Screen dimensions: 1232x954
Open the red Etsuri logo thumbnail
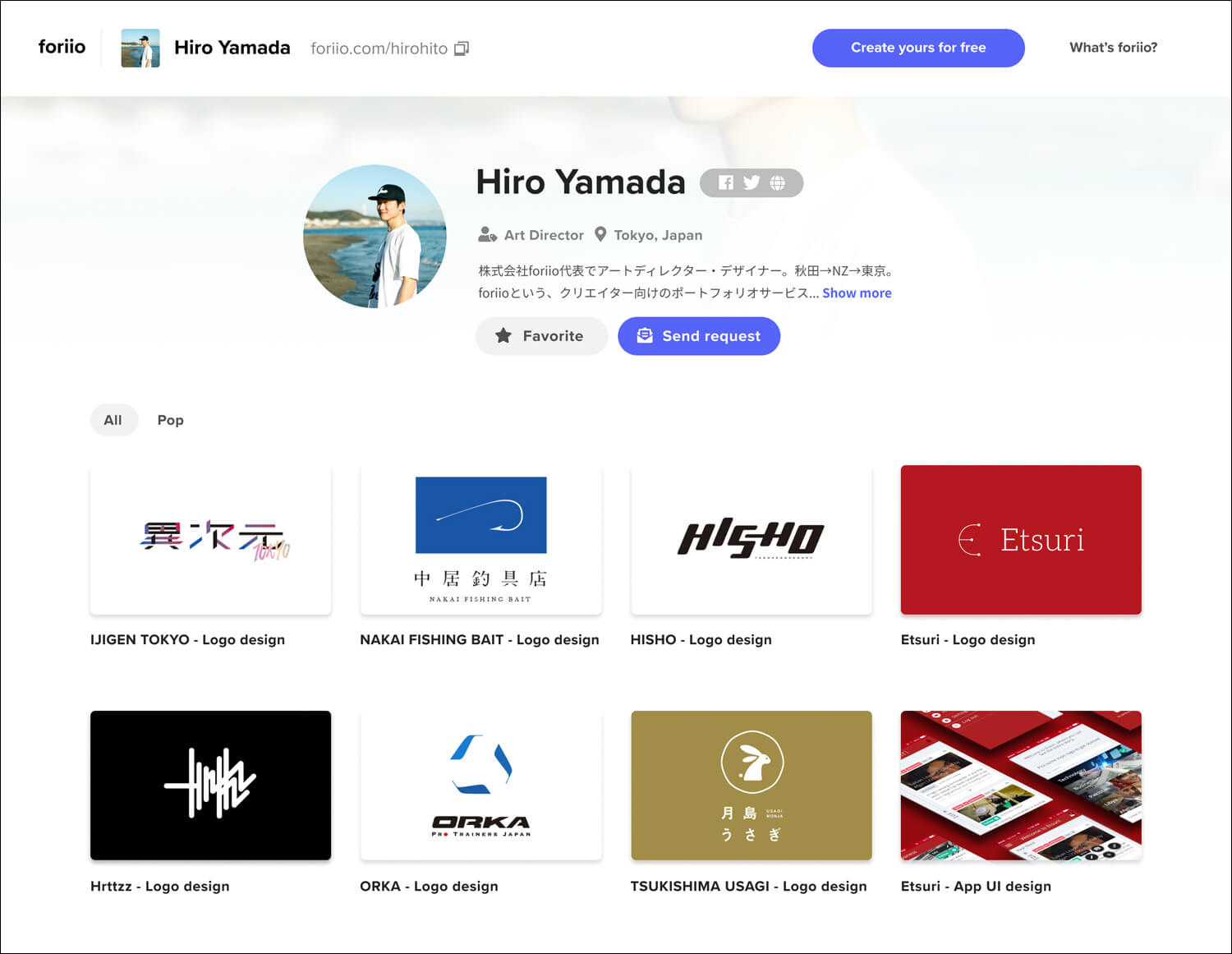[1021, 540]
